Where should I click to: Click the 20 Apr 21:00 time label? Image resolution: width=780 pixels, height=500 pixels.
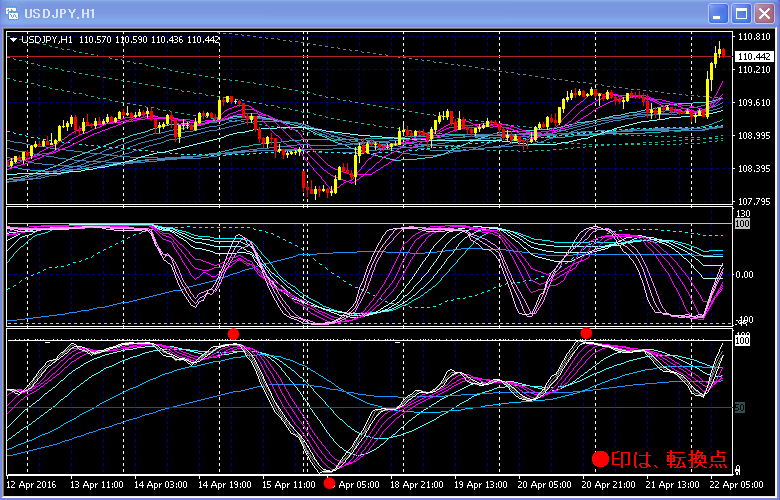(x=610, y=484)
